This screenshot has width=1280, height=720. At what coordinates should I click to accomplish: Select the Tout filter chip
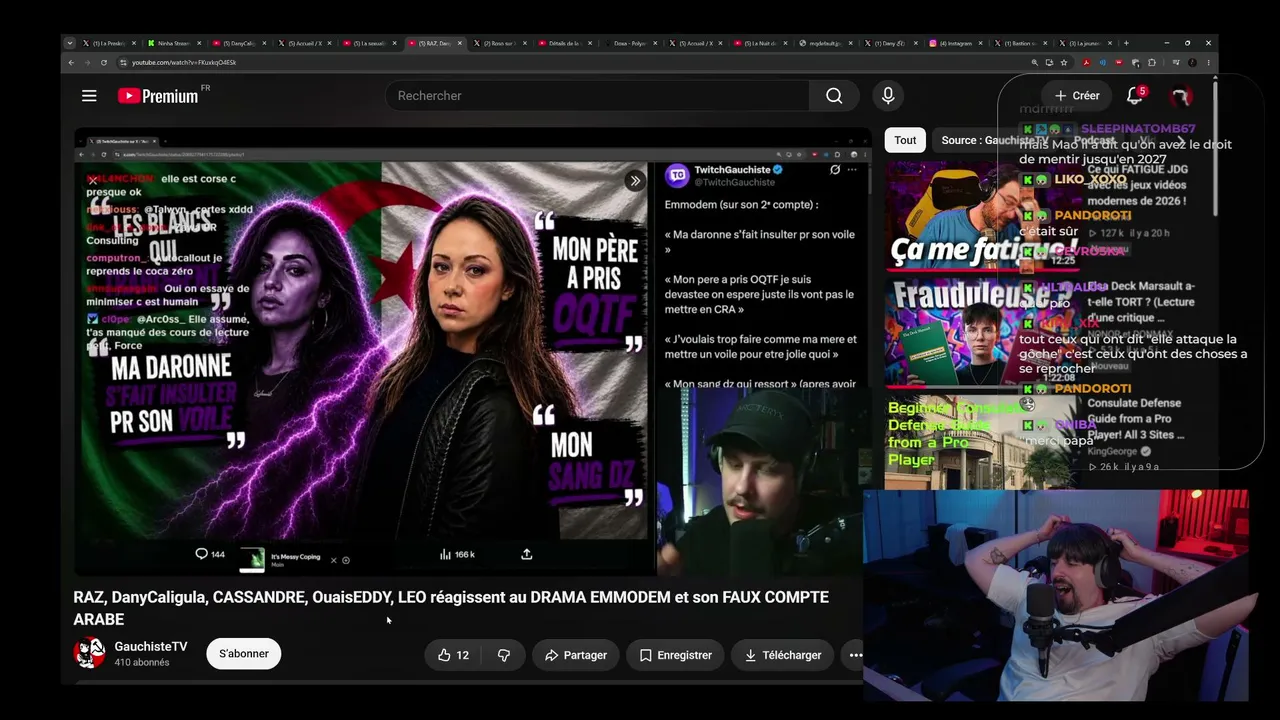point(905,140)
